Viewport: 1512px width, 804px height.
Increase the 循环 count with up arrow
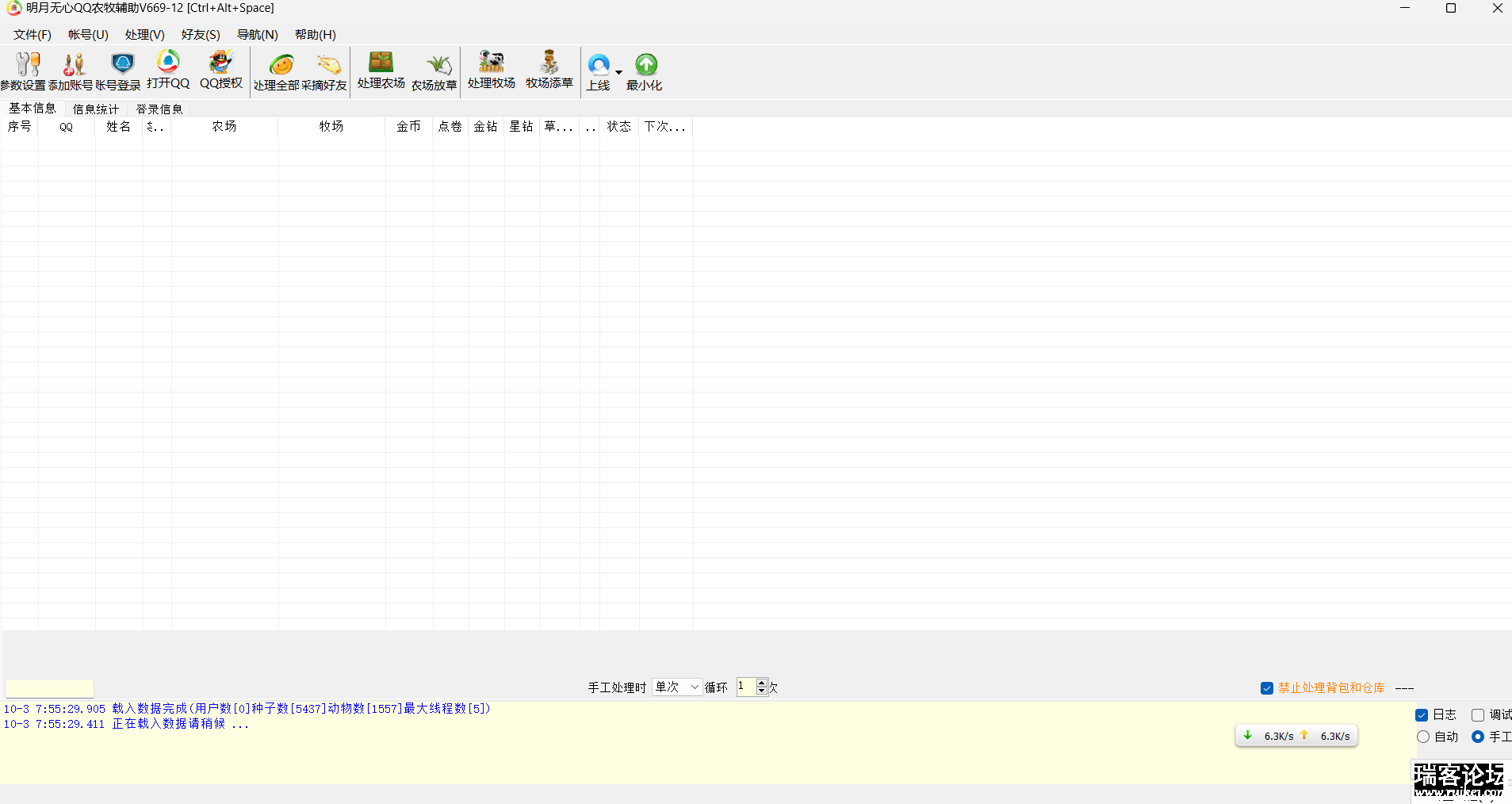tap(762, 683)
